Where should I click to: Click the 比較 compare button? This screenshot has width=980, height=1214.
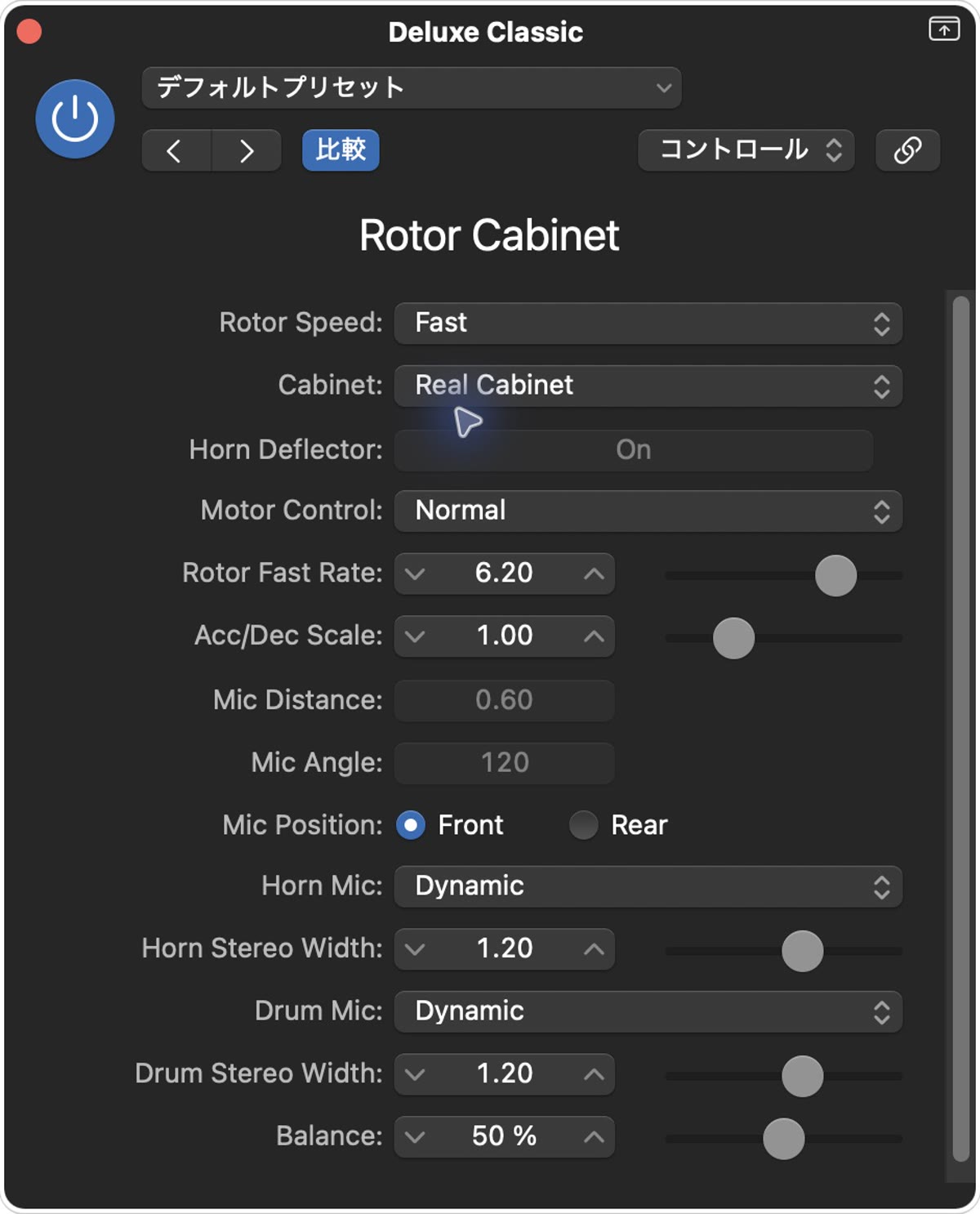tap(341, 150)
